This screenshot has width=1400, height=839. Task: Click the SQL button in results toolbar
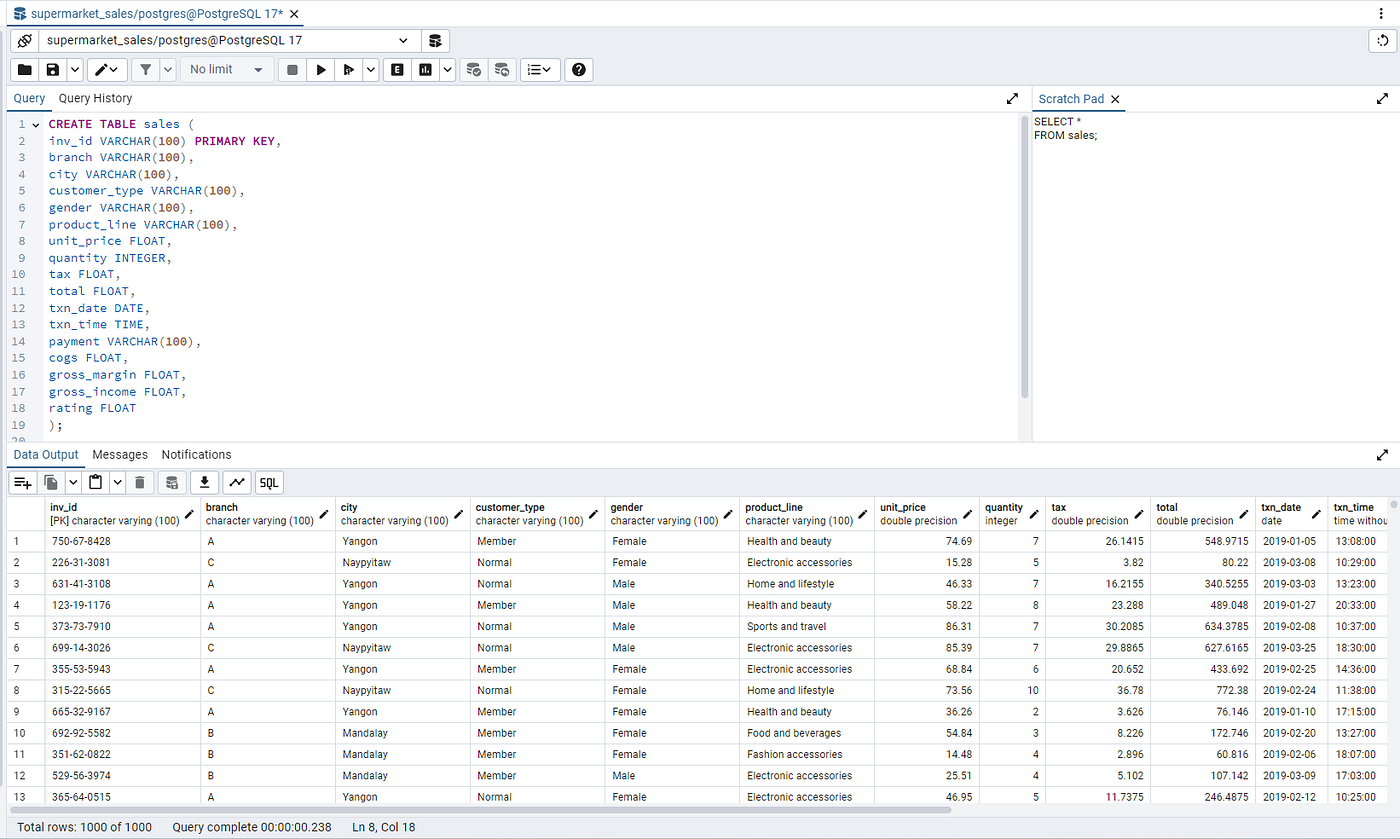(x=269, y=483)
